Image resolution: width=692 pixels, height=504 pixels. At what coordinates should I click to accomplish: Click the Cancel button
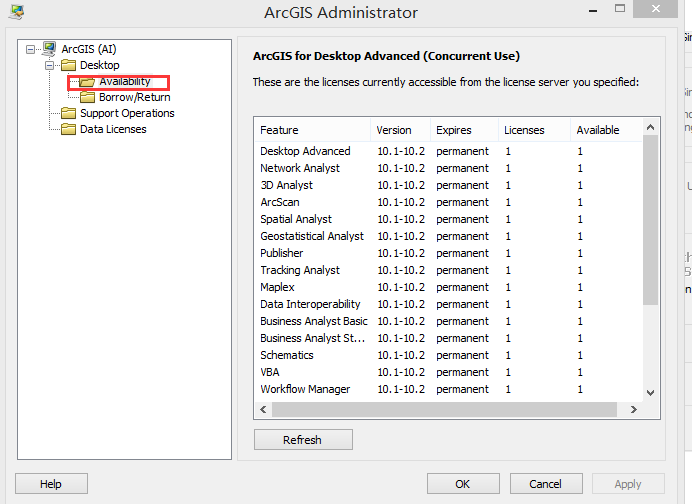pyautogui.click(x=546, y=484)
